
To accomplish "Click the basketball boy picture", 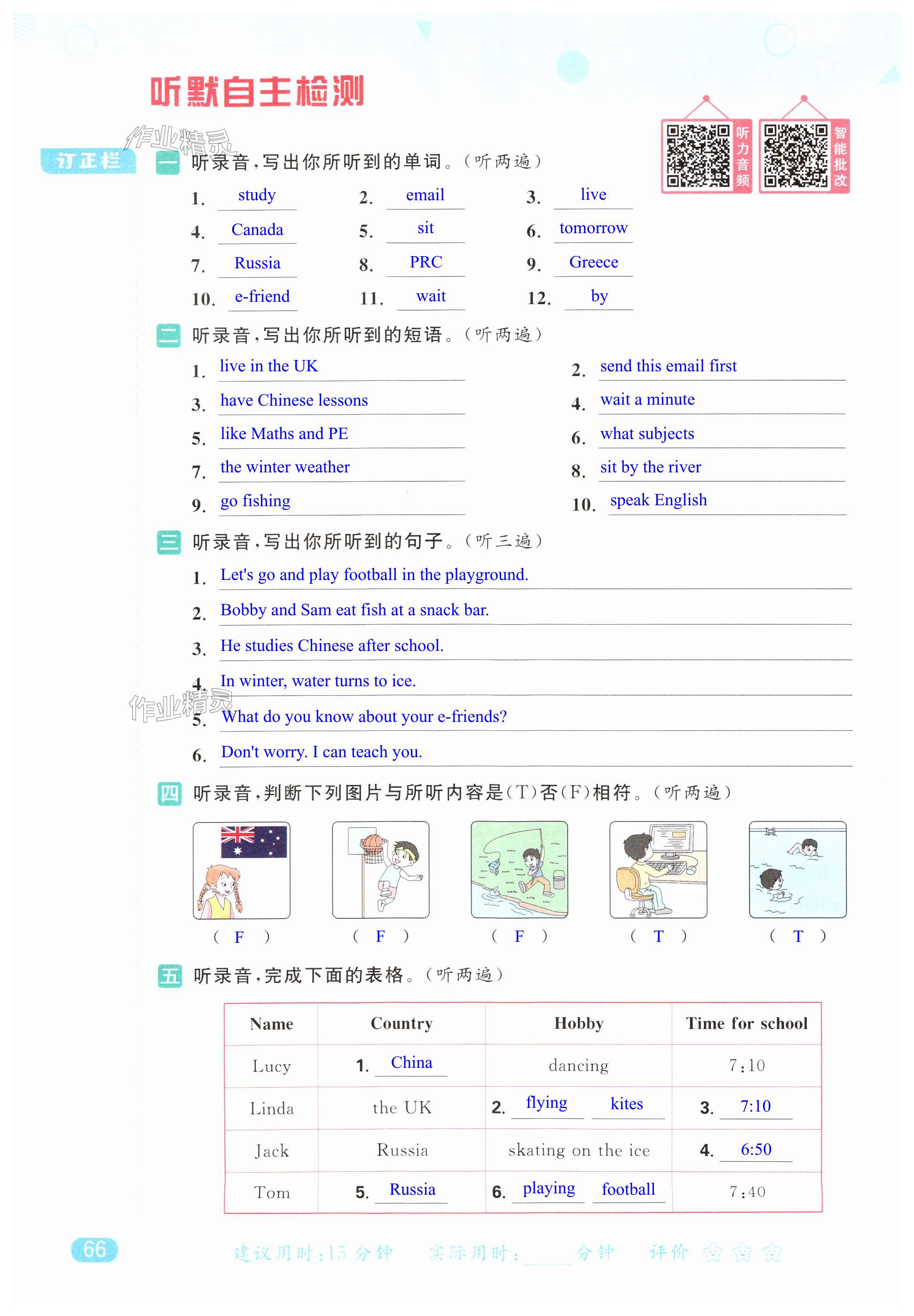I will pyautogui.click(x=381, y=869).
